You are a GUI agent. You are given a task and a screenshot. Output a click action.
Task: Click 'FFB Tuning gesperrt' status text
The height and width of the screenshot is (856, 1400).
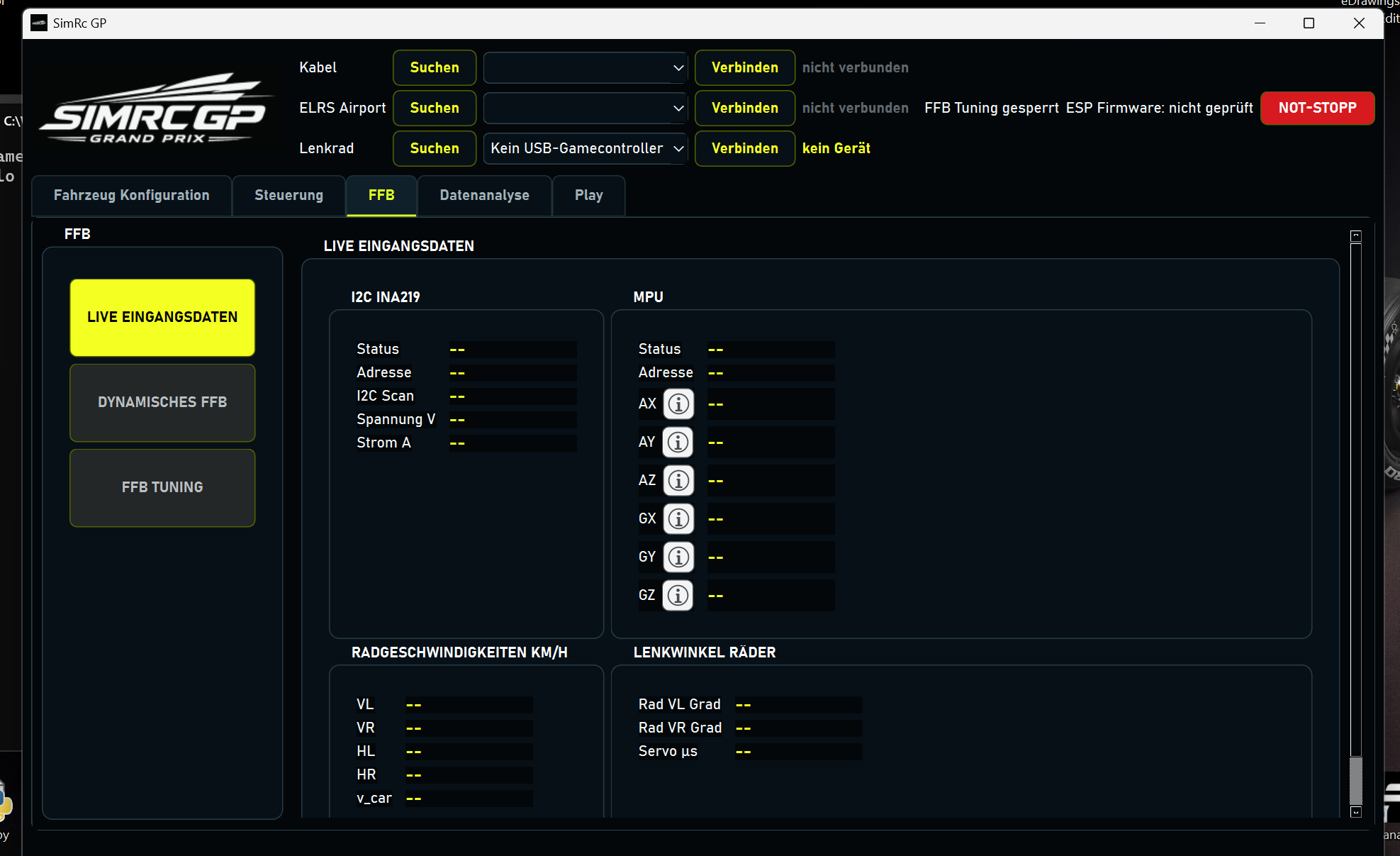tap(992, 108)
